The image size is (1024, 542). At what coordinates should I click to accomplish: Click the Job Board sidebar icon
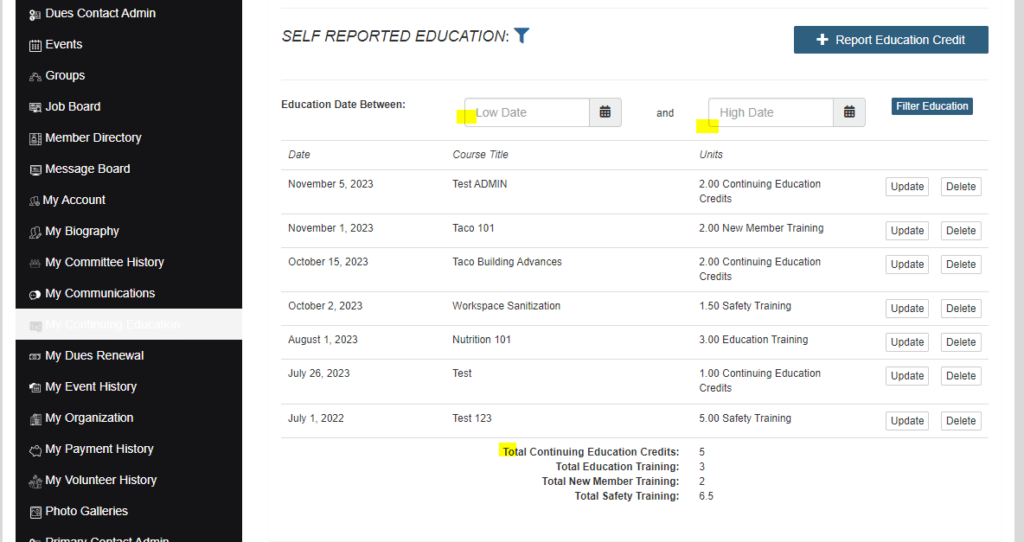click(x=35, y=107)
